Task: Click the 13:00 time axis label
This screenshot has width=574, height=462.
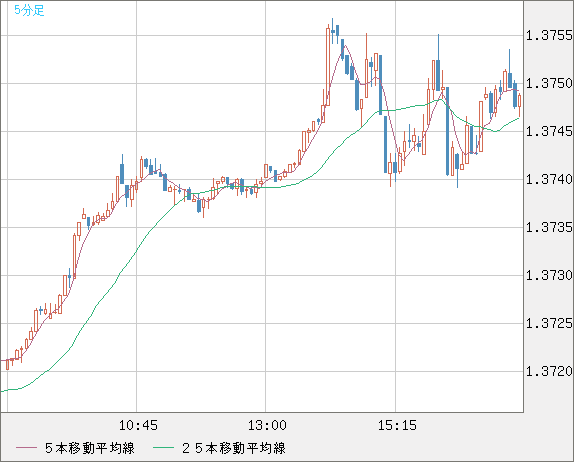Action: 267,425
